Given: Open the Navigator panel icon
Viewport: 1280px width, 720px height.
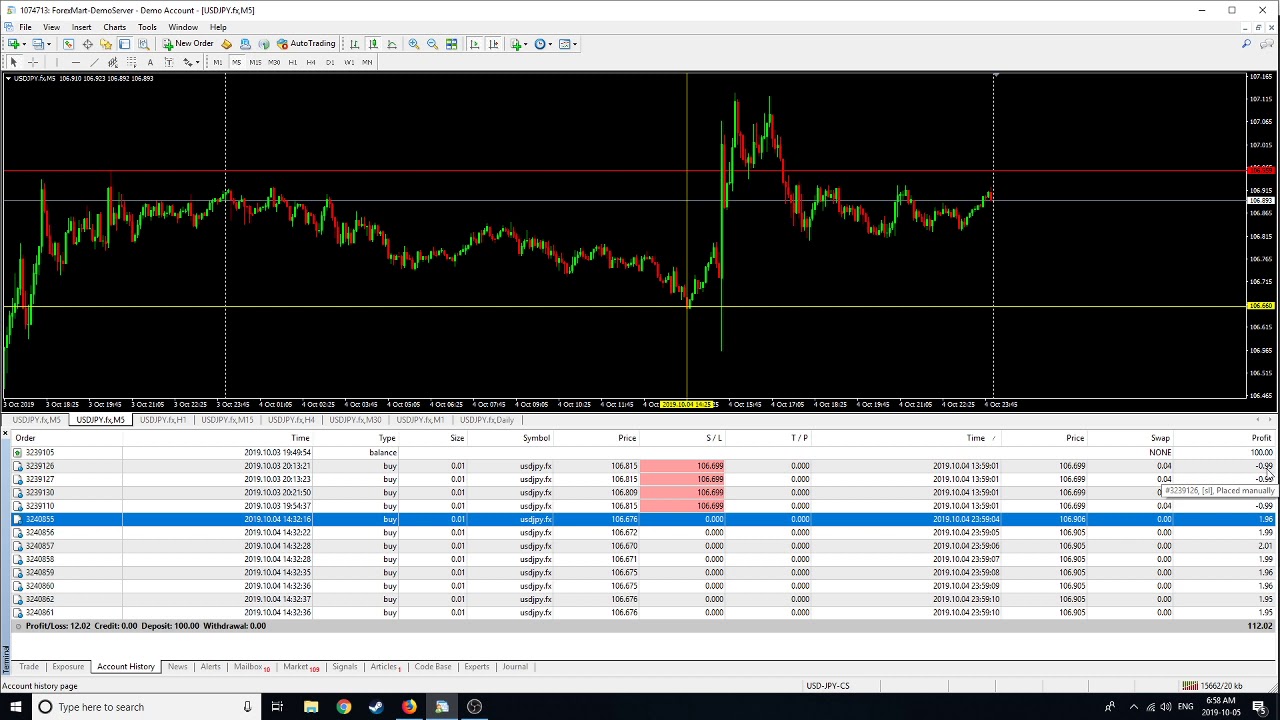Looking at the screenshot, I should pos(105,44).
